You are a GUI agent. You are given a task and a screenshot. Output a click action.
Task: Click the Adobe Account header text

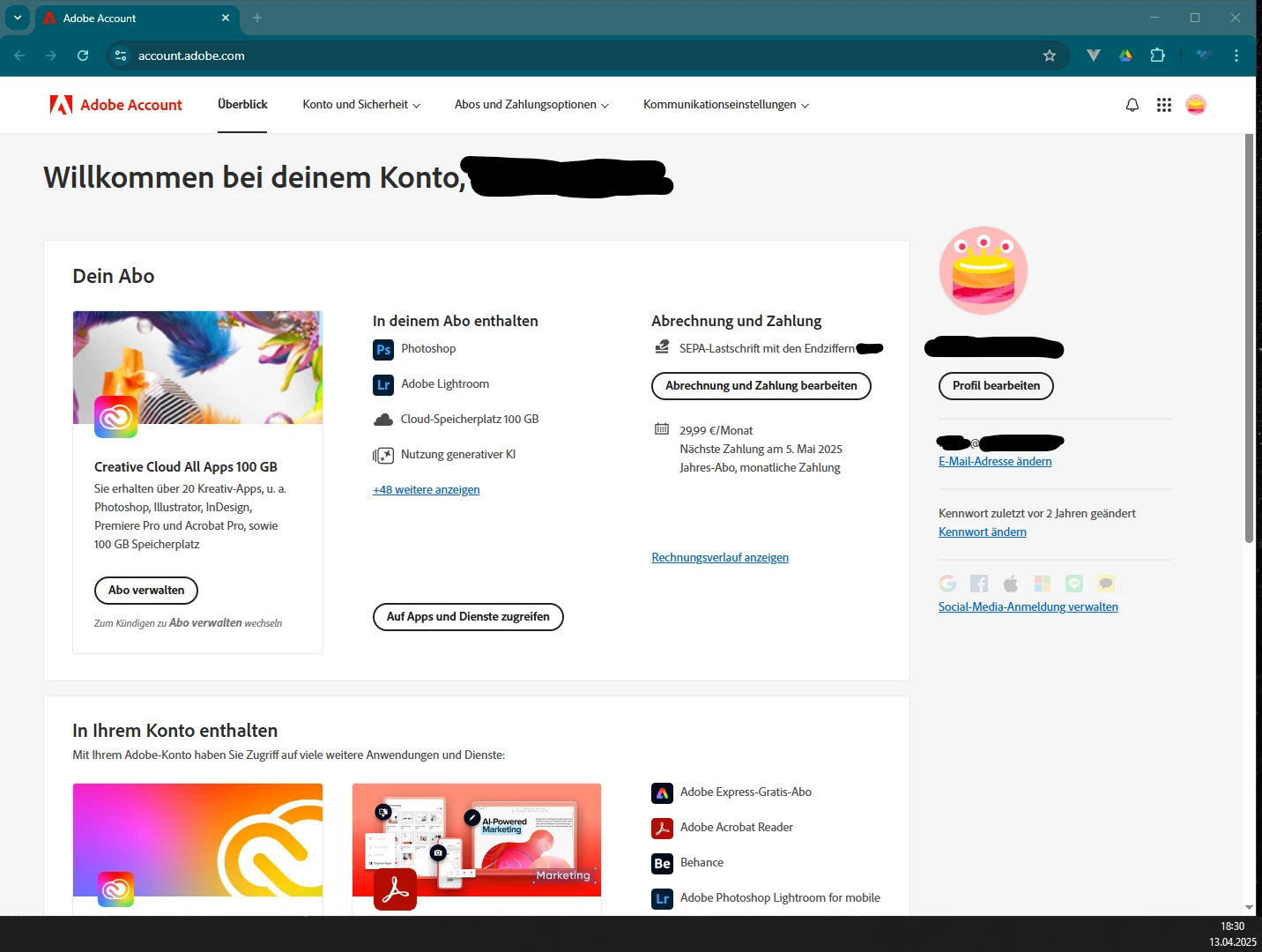point(131,105)
